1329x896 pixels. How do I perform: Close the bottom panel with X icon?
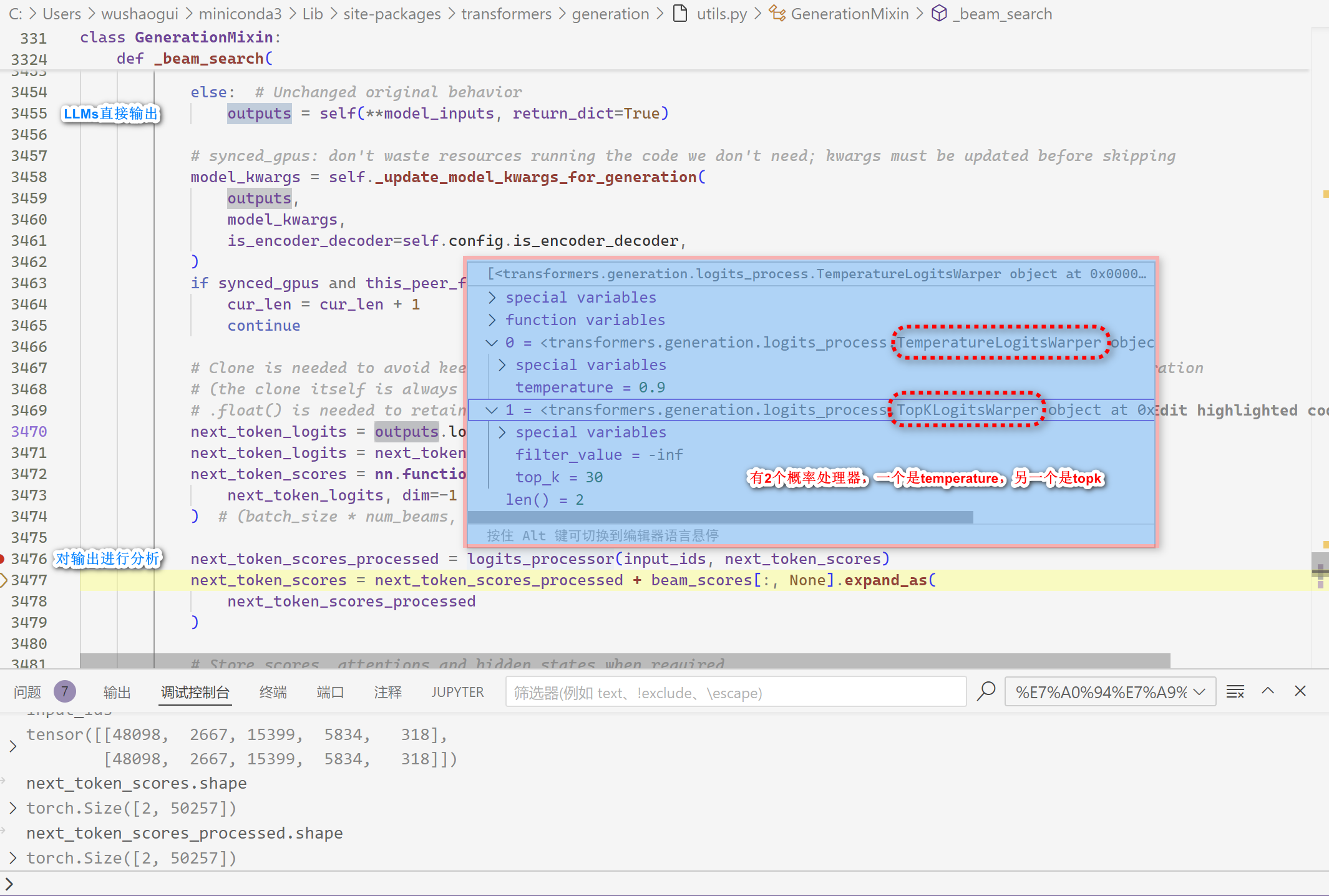click(x=1300, y=691)
